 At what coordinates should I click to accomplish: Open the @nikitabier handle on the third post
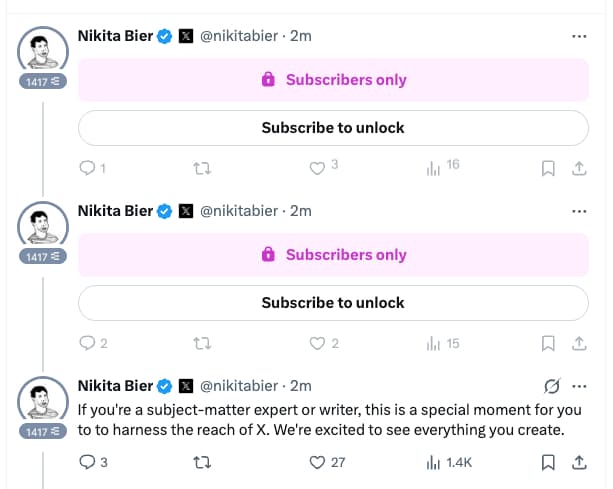point(240,386)
